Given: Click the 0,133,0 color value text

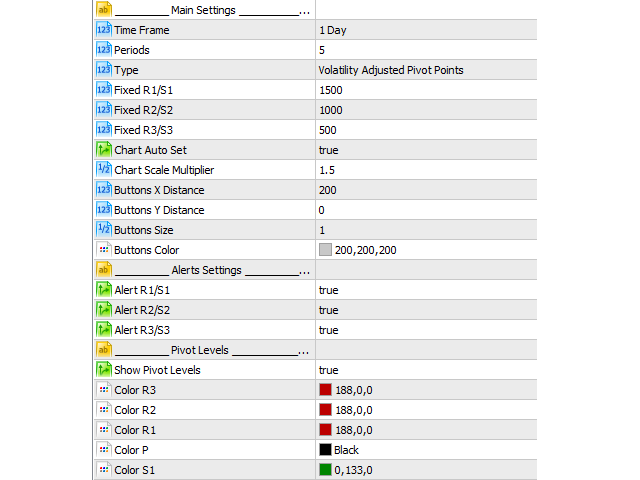Looking at the screenshot, I should tap(353, 470).
